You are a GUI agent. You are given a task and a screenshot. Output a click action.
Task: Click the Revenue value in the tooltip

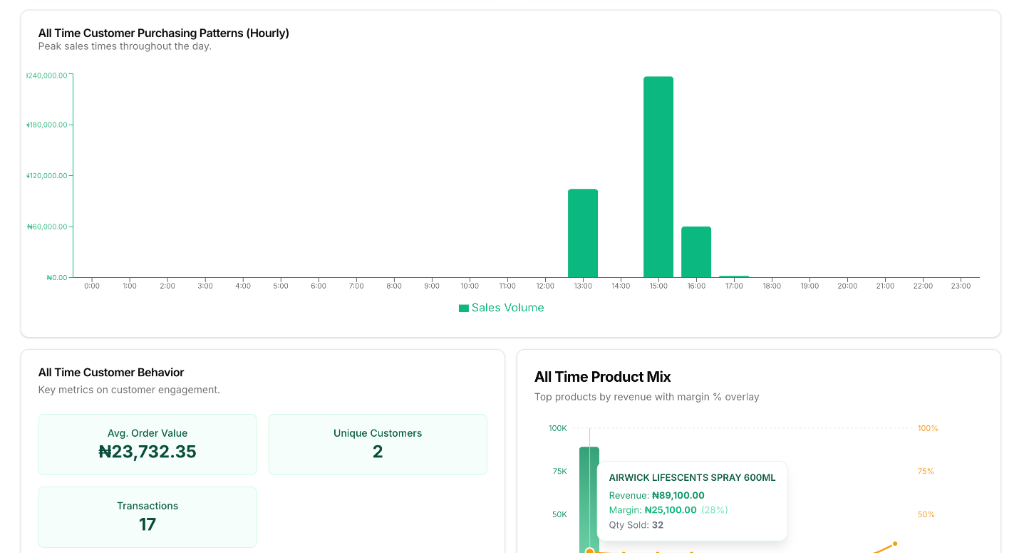677,495
